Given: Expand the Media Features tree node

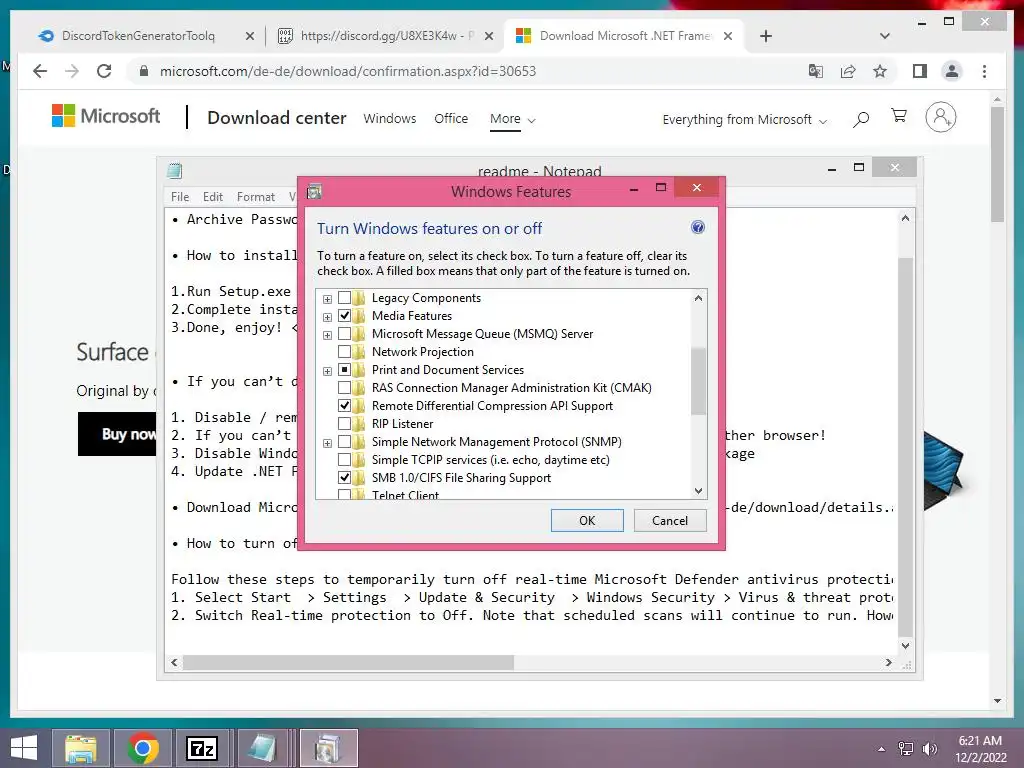Looking at the screenshot, I should (327, 317).
